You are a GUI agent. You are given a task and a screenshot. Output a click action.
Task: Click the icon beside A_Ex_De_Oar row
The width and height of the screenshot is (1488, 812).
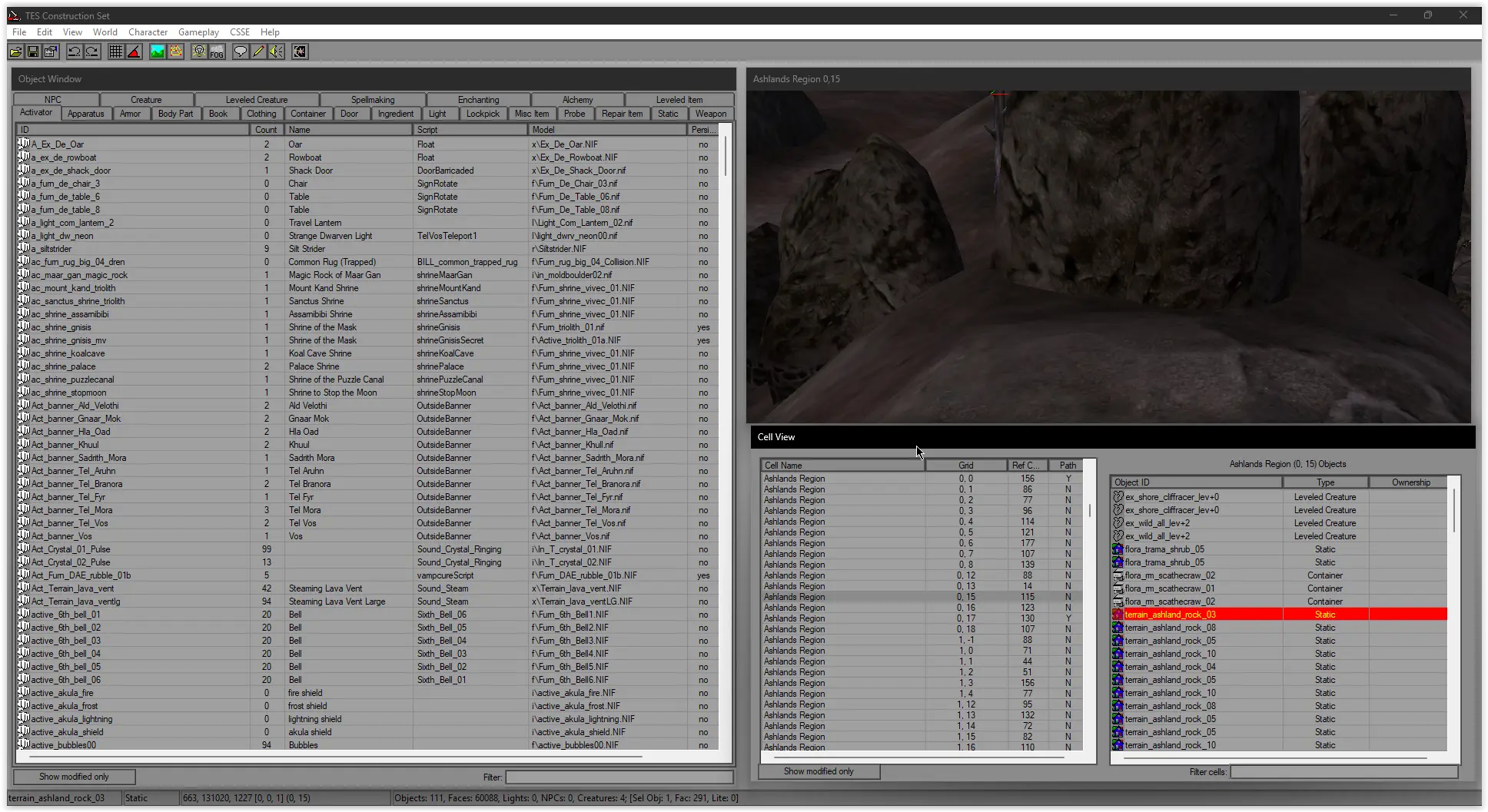24,144
